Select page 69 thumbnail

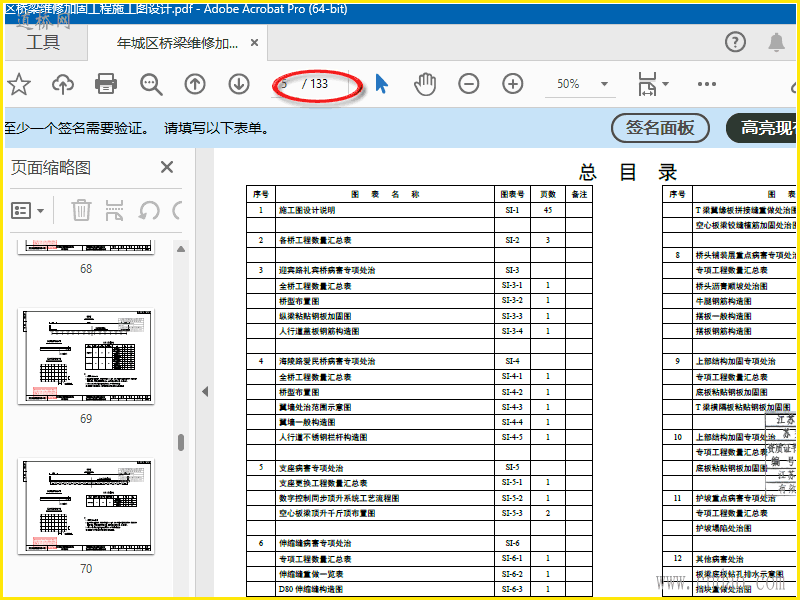[x=86, y=356]
